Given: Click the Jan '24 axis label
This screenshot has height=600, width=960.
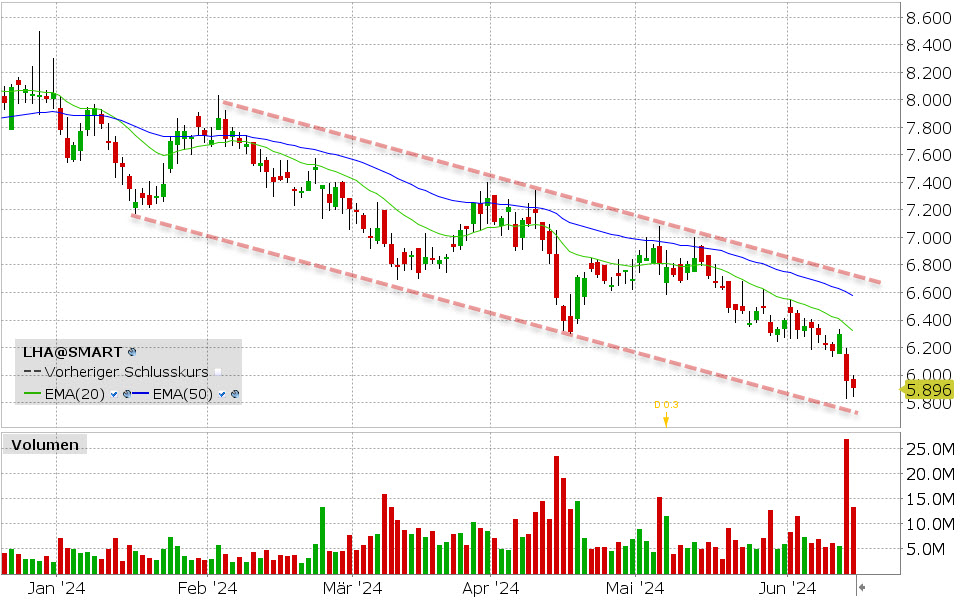Looking at the screenshot, I should [x=56, y=588].
